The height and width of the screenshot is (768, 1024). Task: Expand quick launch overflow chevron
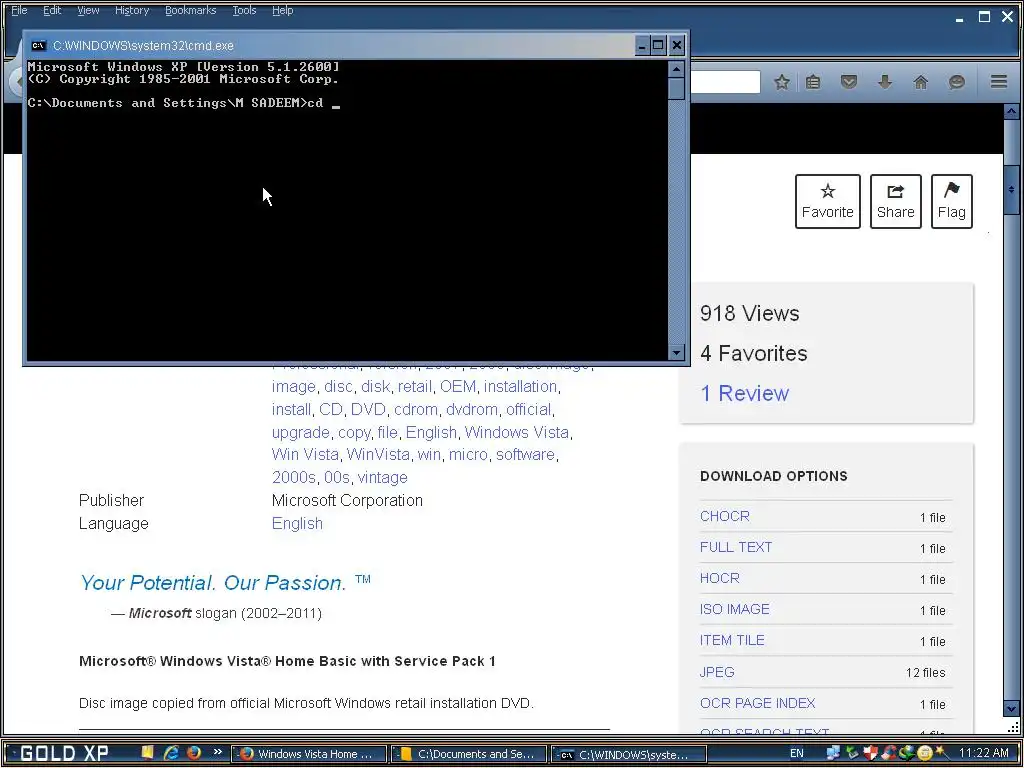(x=217, y=752)
